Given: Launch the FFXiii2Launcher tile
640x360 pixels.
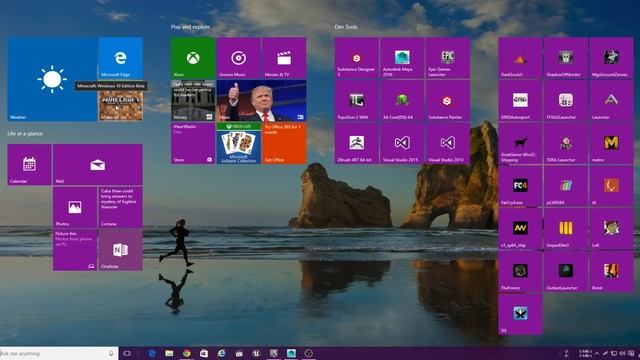Looking at the screenshot, I should 566,100.
